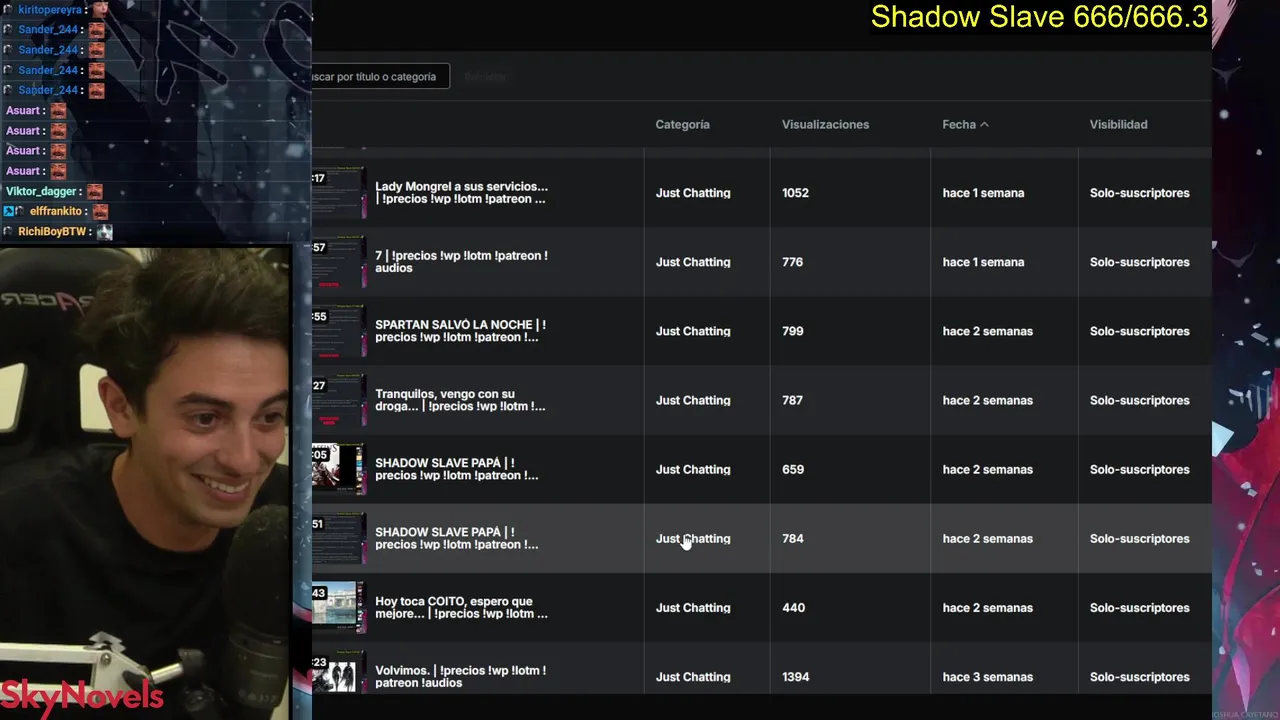Click the 'Buscar por título o categoría' search field
Image resolution: width=1280 pixels, height=720 pixels.
pyautogui.click(x=380, y=76)
